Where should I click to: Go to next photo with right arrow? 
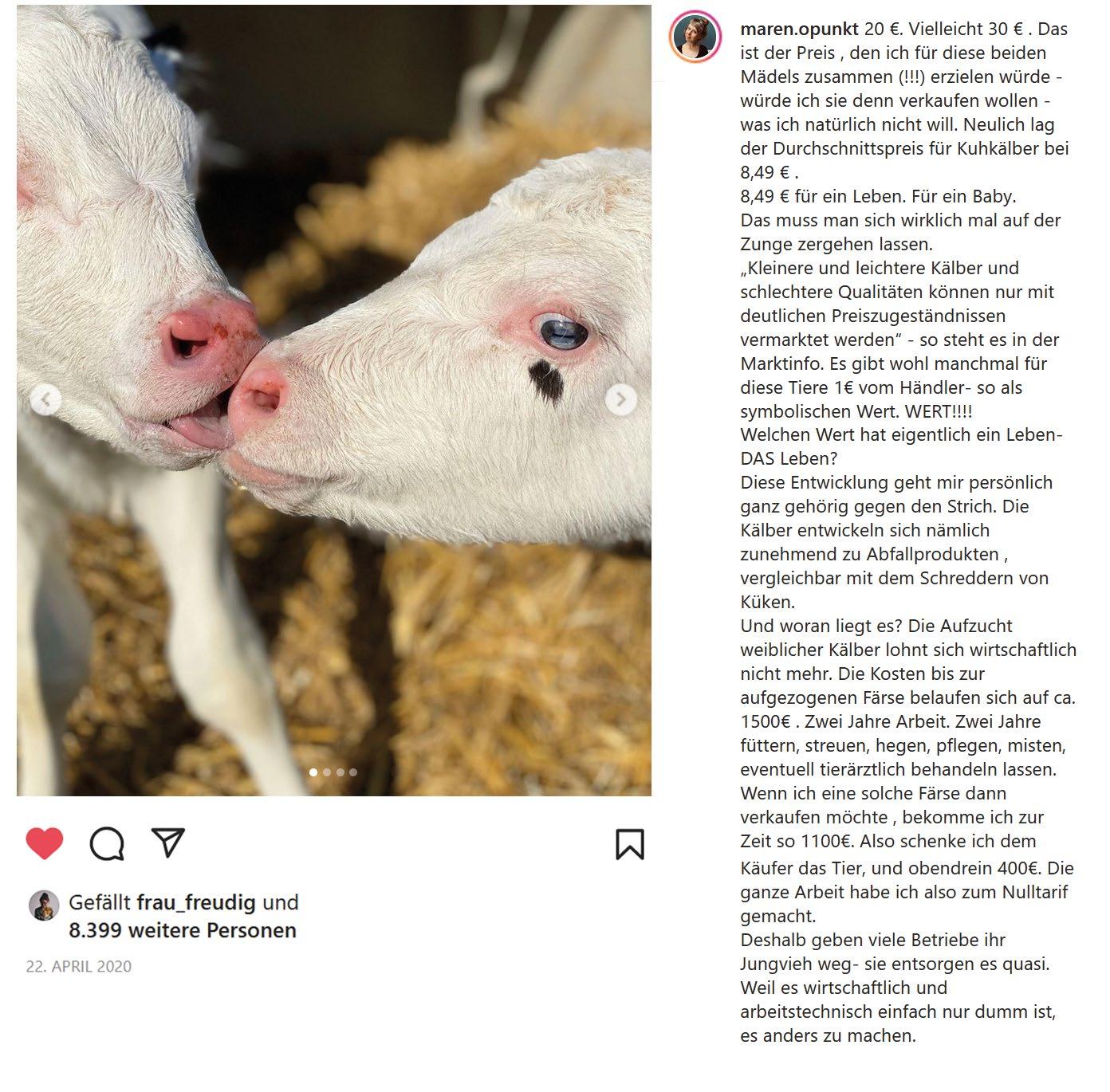click(x=621, y=399)
